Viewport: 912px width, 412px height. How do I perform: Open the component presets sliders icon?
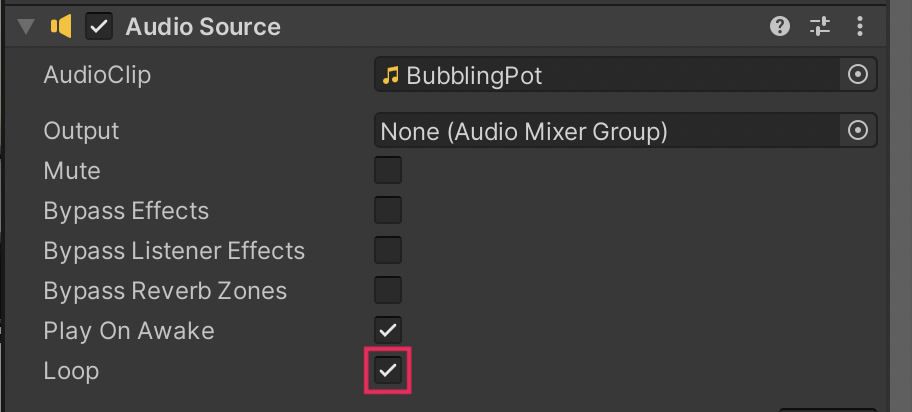(820, 27)
